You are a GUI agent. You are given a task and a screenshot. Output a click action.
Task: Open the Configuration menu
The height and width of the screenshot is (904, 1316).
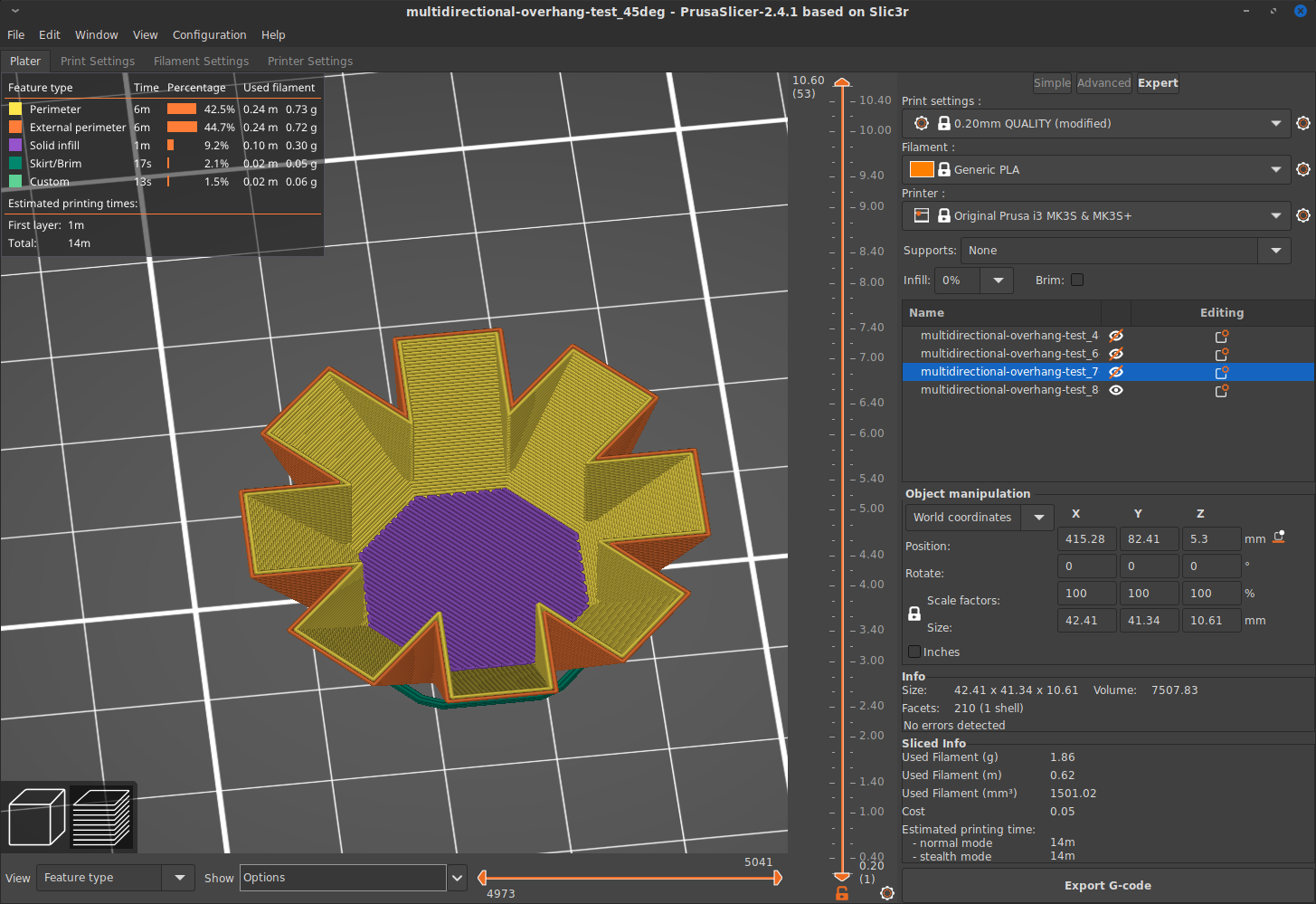point(209,34)
